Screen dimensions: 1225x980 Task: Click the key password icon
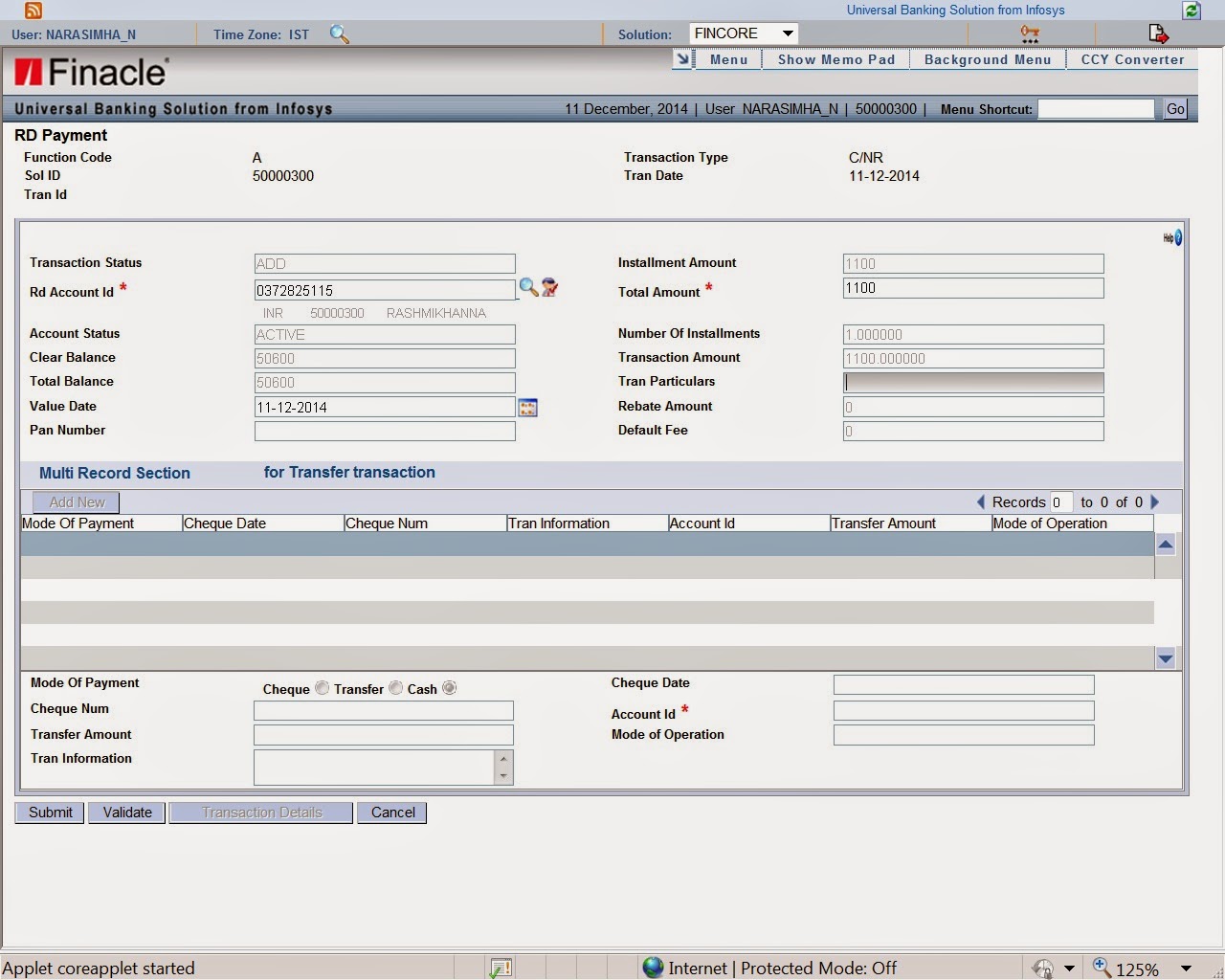(x=1030, y=34)
